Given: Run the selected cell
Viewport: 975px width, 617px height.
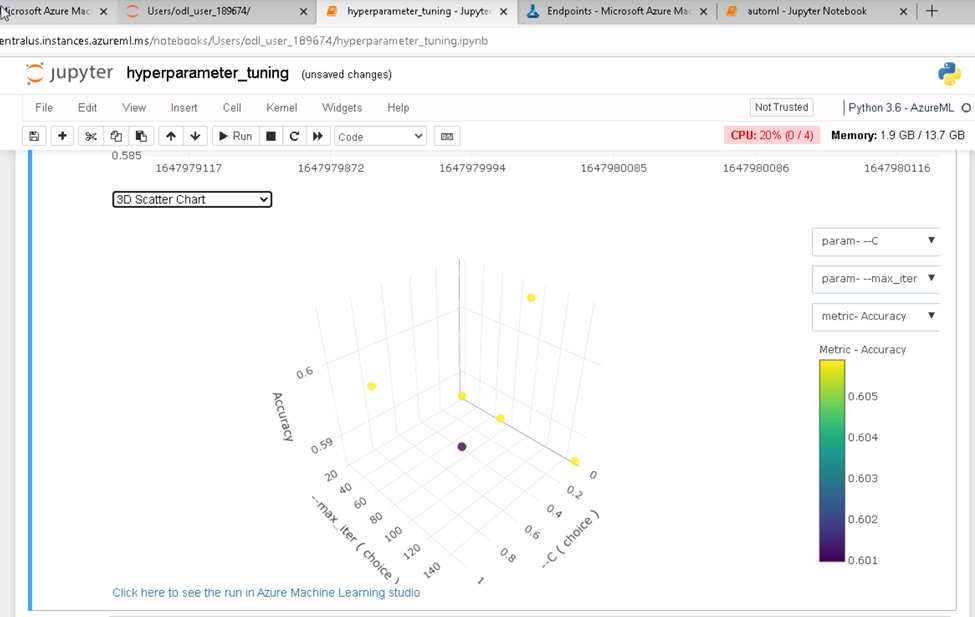Looking at the screenshot, I should click(x=236, y=136).
